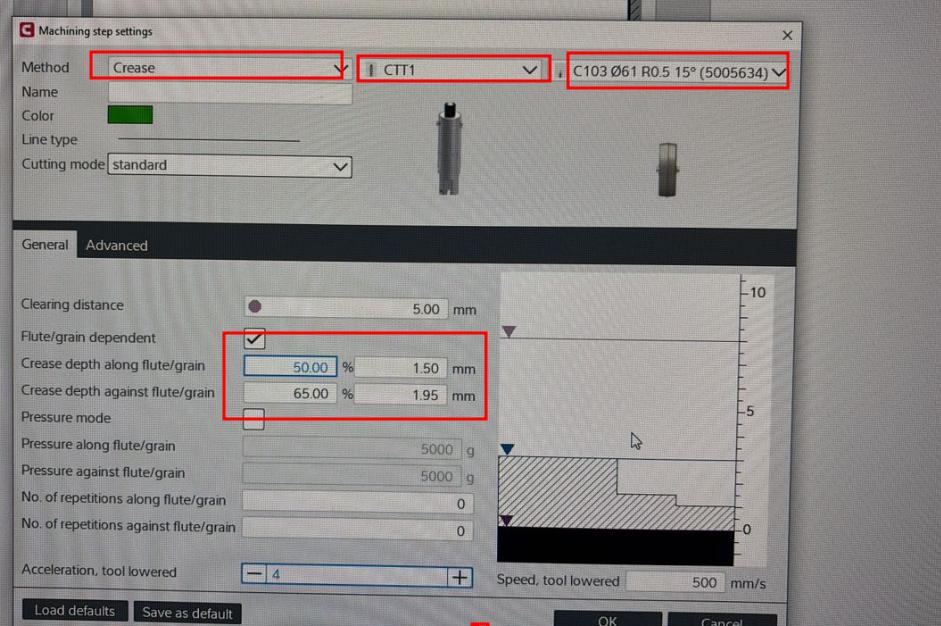The width and height of the screenshot is (941, 626).
Task: Click the Save as default button
Action: pos(187,613)
